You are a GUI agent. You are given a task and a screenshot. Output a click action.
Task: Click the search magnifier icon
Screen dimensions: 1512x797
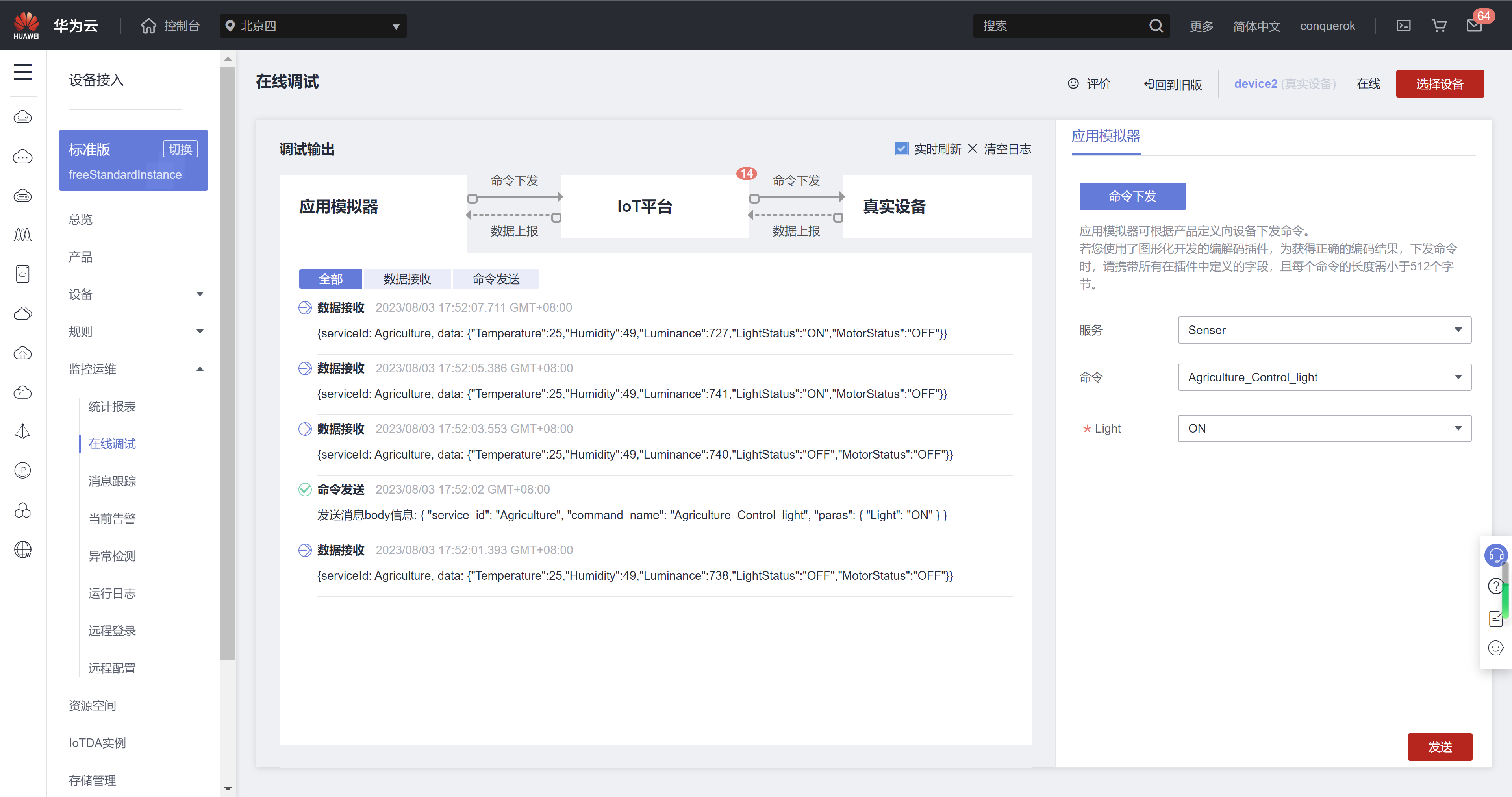1156,26
